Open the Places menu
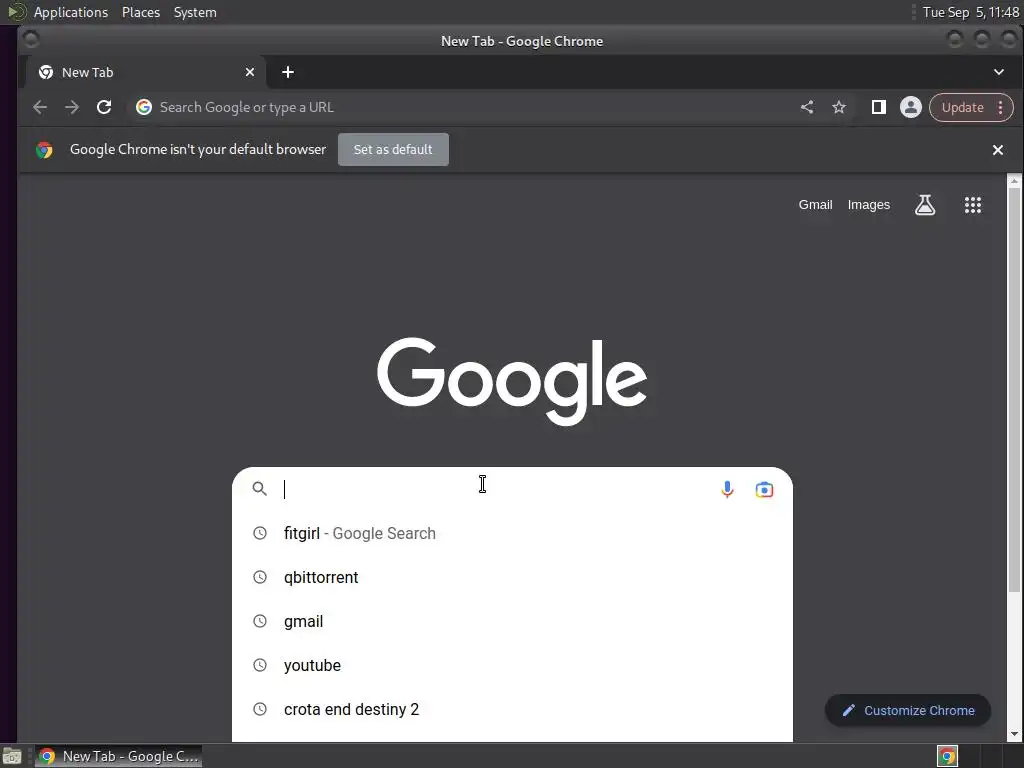1024x768 pixels. tap(141, 12)
